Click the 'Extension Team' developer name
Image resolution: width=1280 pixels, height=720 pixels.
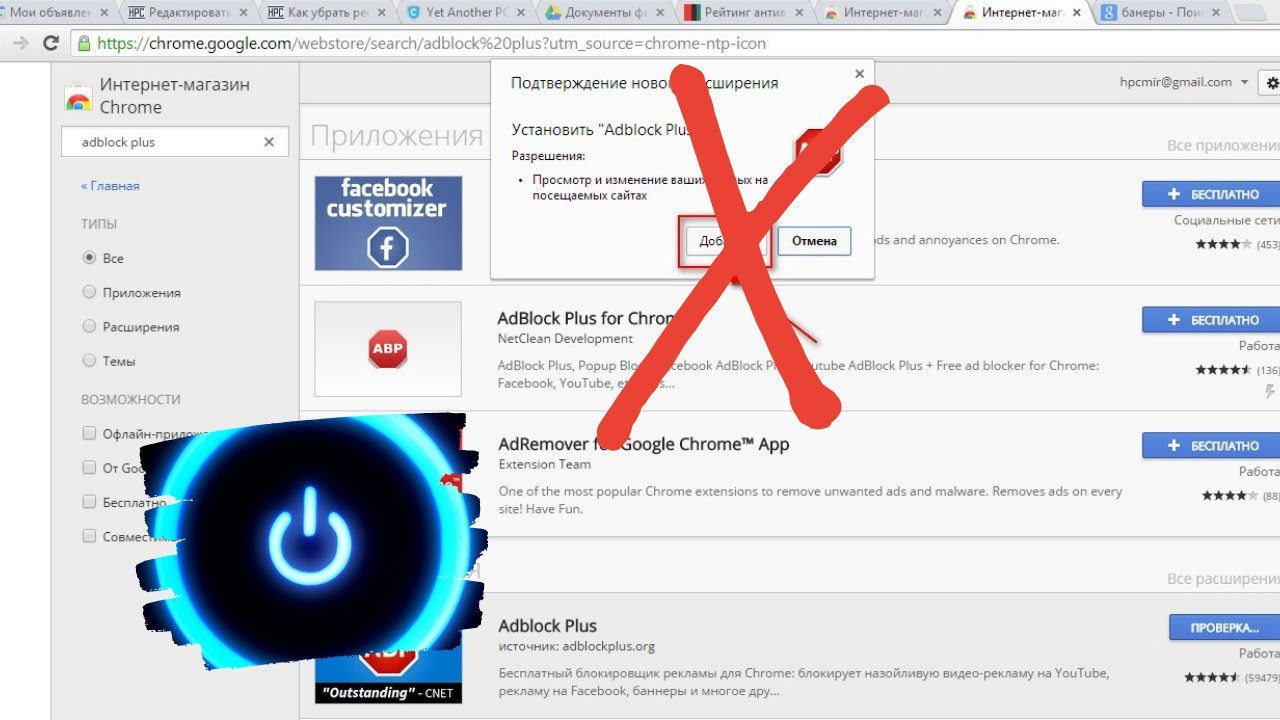pyautogui.click(x=544, y=464)
